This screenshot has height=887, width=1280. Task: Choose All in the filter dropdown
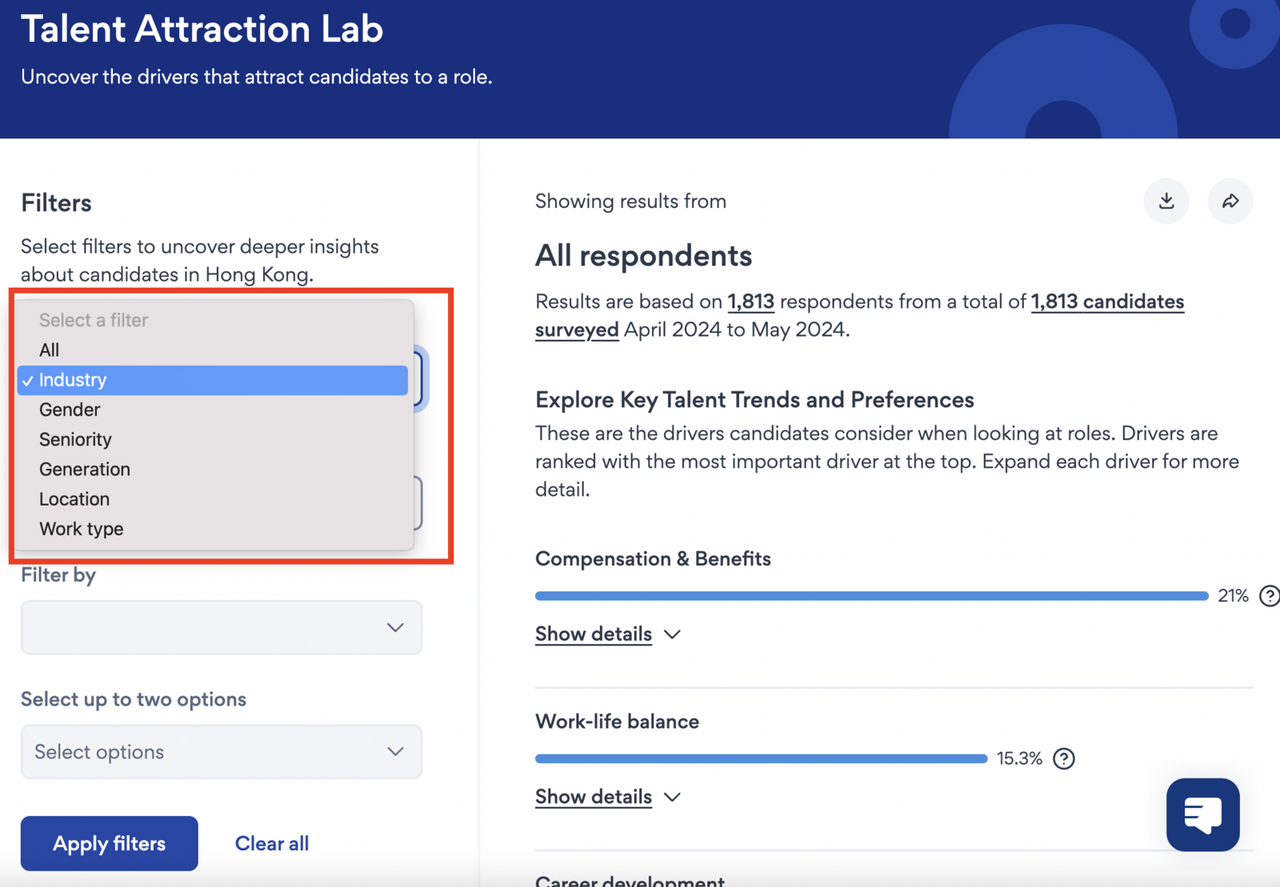tap(49, 350)
